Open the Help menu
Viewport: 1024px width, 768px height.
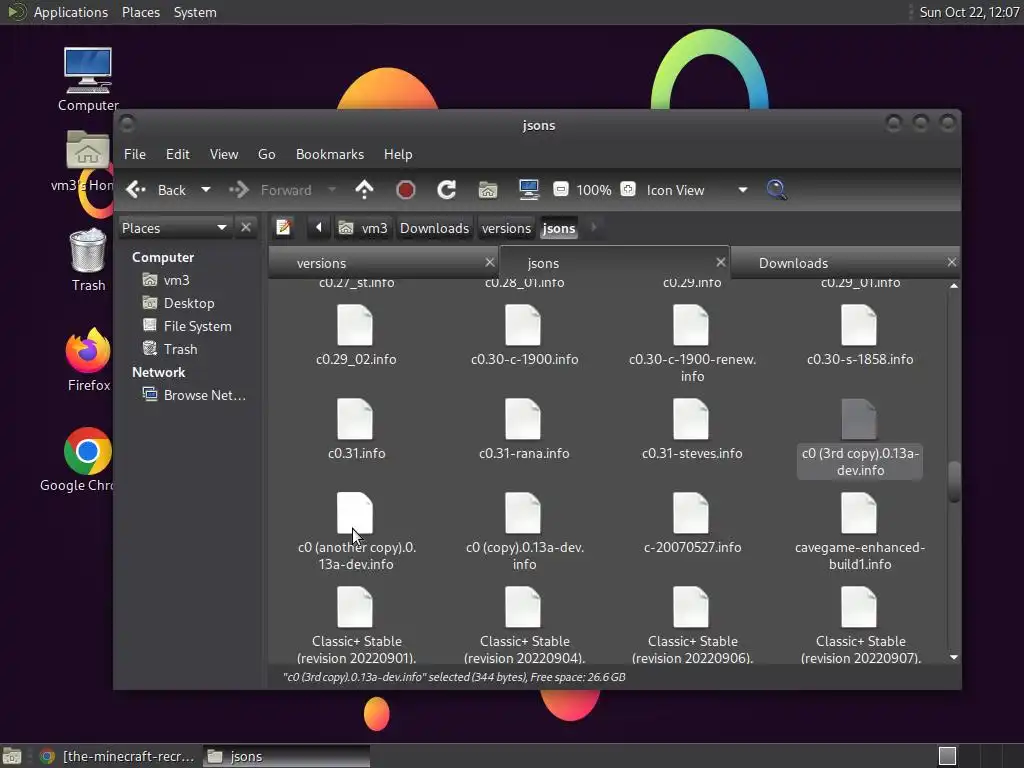[x=398, y=154]
